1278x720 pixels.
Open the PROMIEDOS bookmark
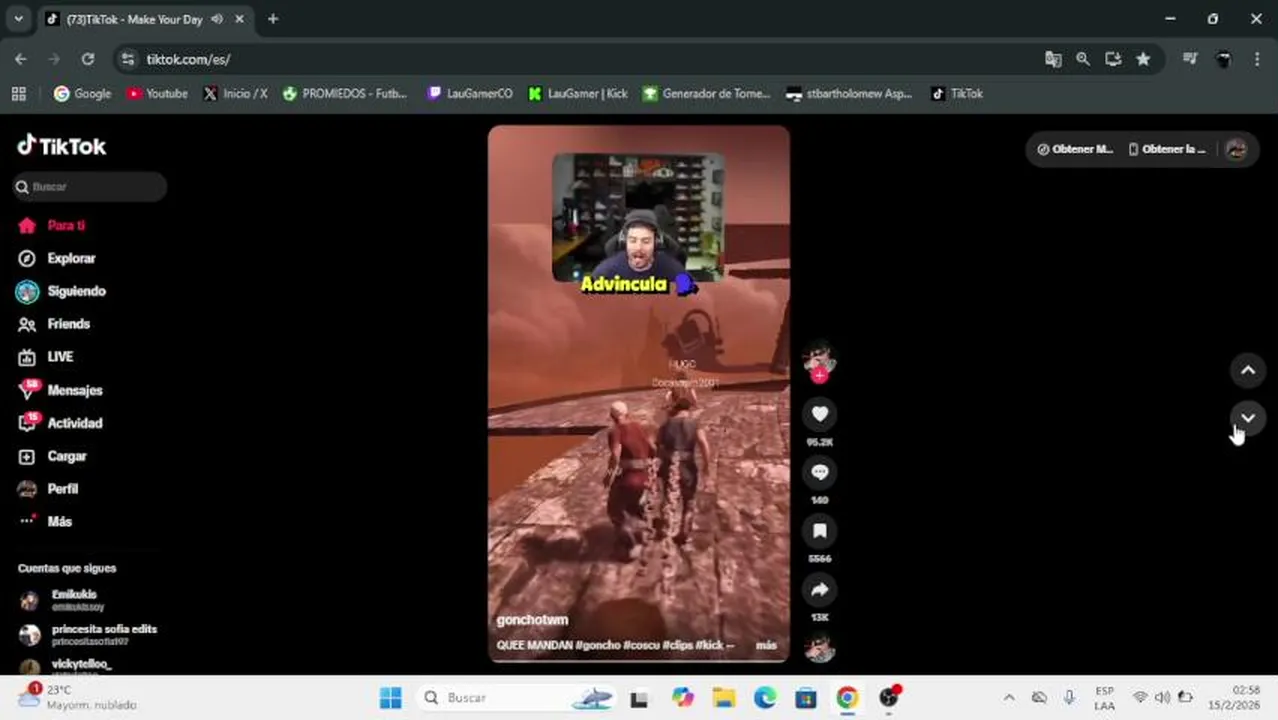tap(345, 93)
